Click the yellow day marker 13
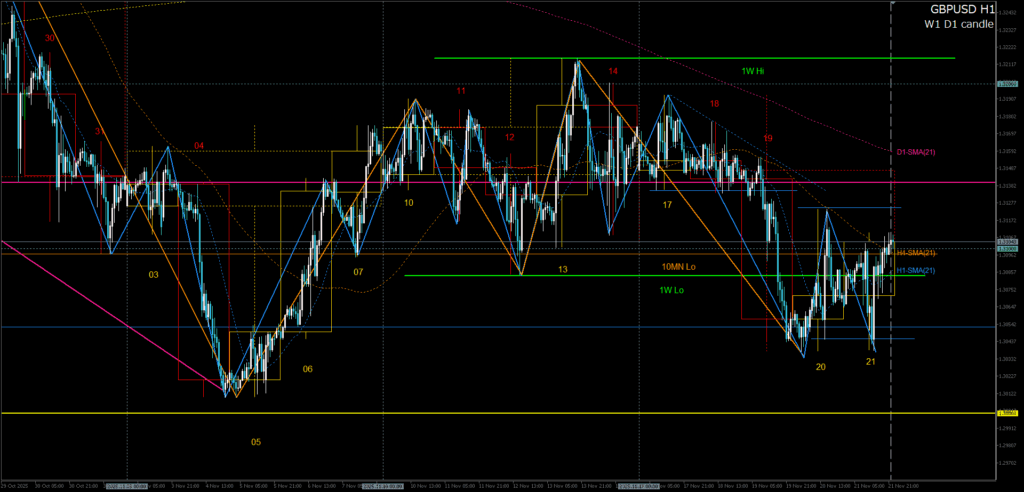Screen dimensions: 1024x492 pyautogui.click(x=563, y=270)
